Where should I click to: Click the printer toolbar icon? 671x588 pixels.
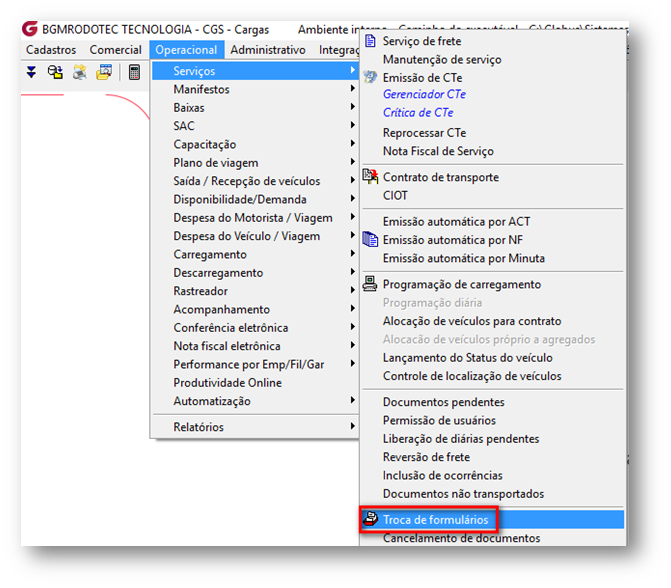[x=80, y=72]
